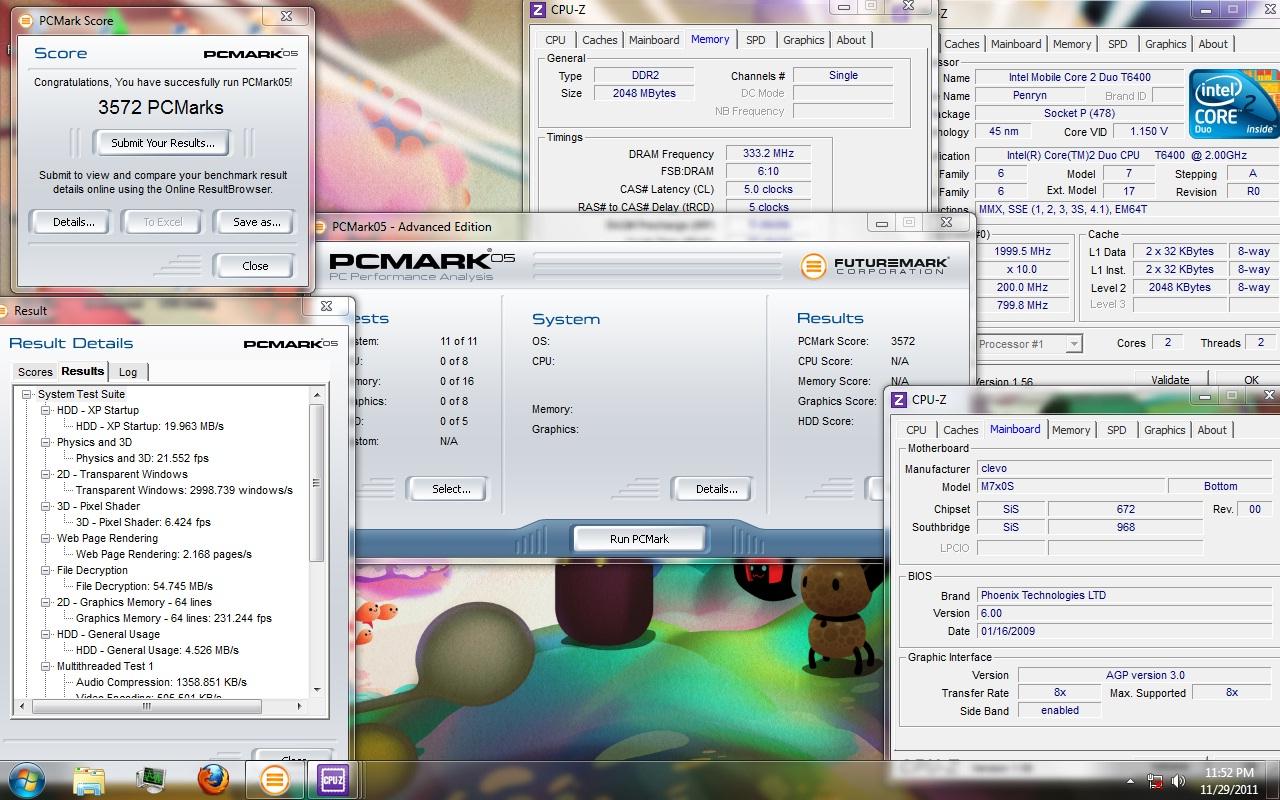The width and height of the screenshot is (1280, 800).
Task: Collapse the Web Page Rendering node
Action: [46, 538]
